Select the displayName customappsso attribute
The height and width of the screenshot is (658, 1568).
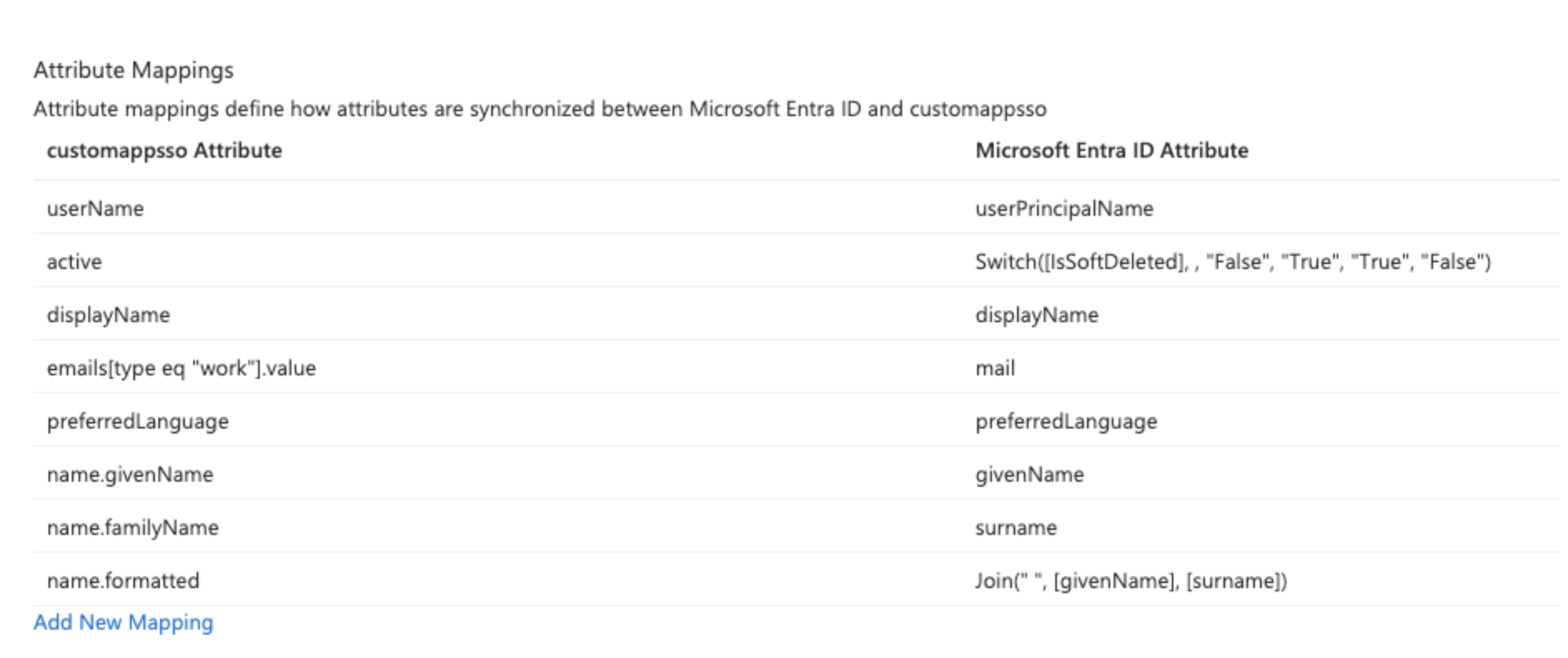click(x=108, y=315)
